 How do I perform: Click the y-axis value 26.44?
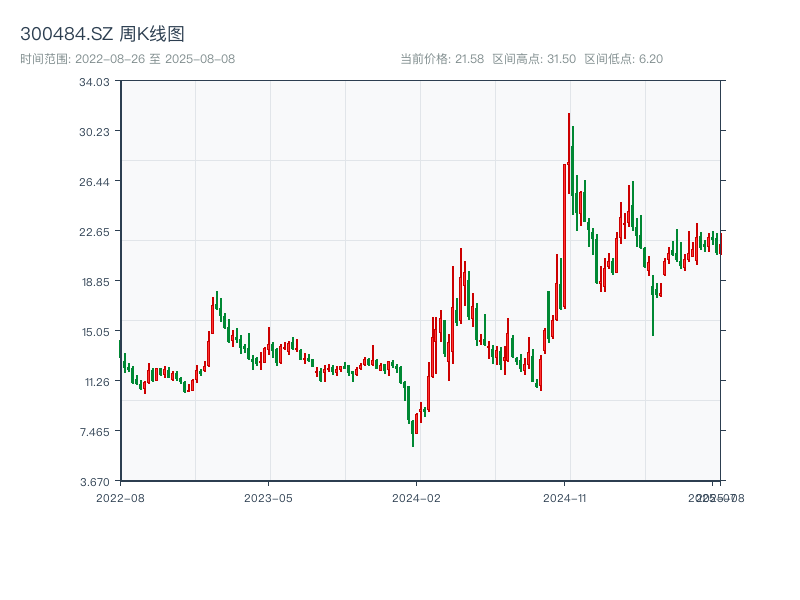coord(94,182)
